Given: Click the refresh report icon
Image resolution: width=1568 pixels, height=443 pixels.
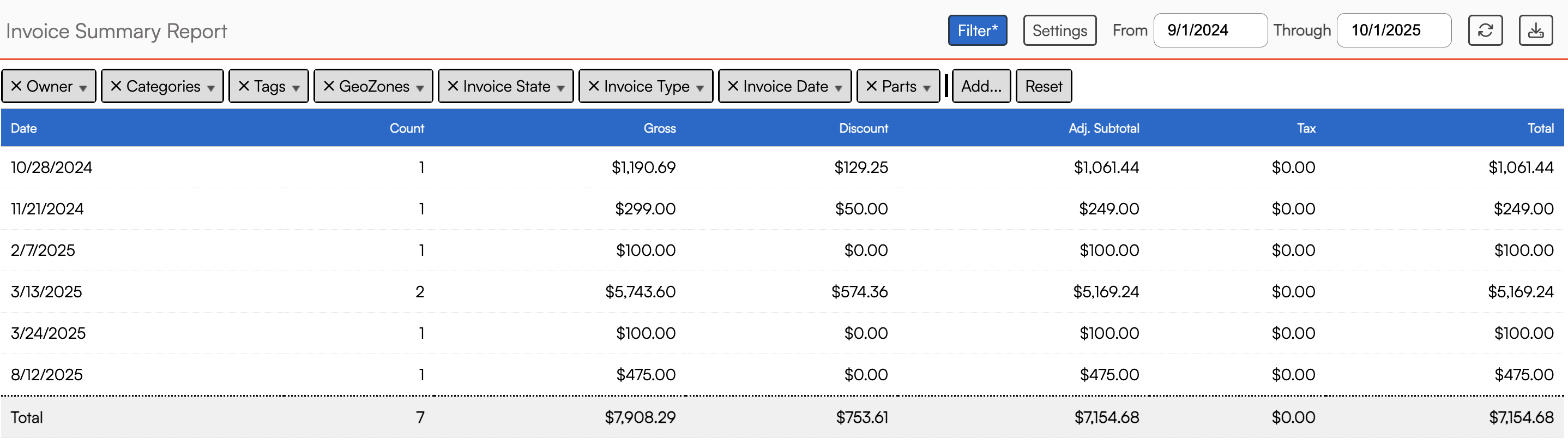Looking at the screenshot, I should coord(1485,31).
